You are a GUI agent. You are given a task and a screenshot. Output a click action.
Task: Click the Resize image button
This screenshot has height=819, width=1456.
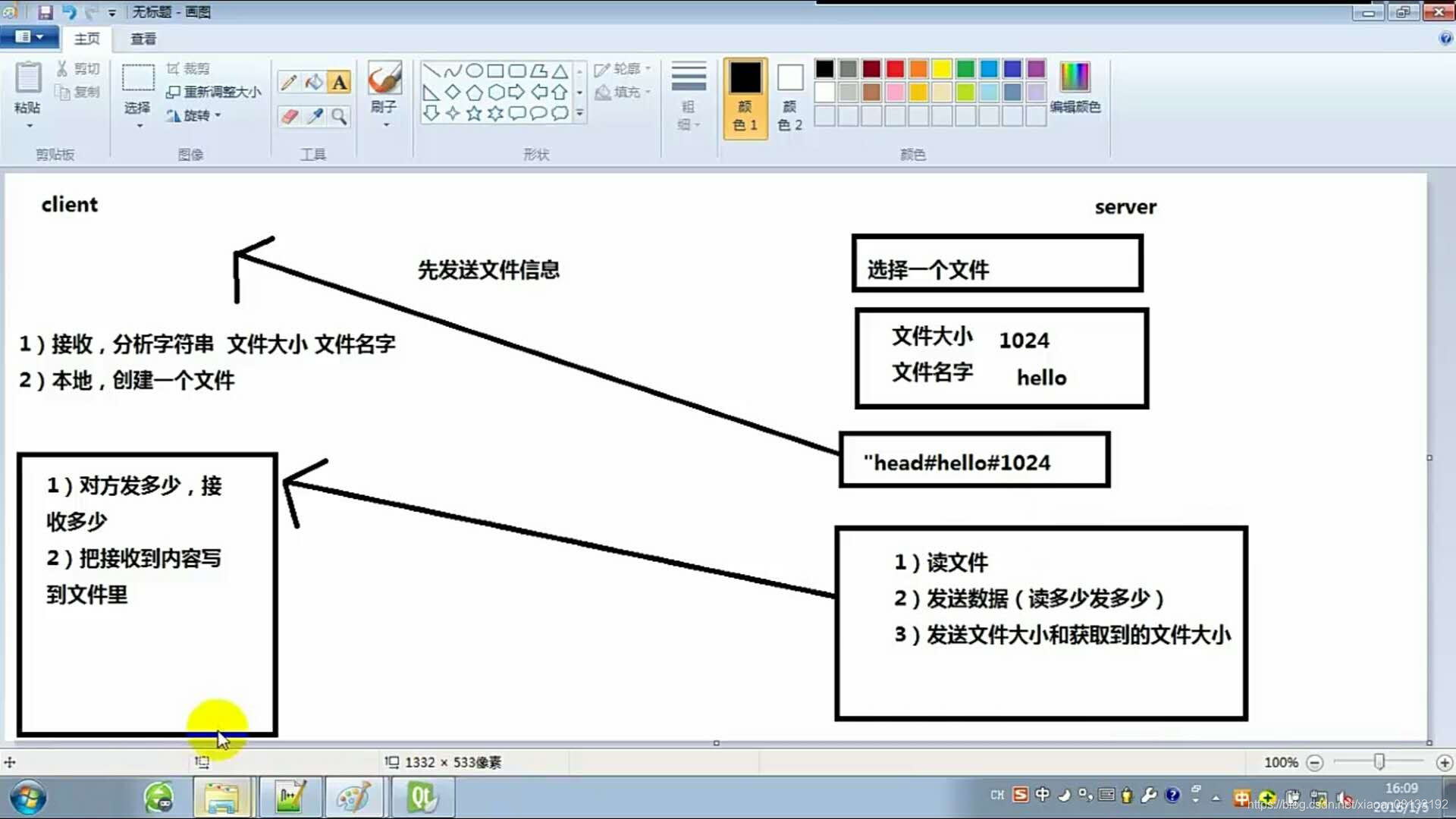(x=214, y=92)
